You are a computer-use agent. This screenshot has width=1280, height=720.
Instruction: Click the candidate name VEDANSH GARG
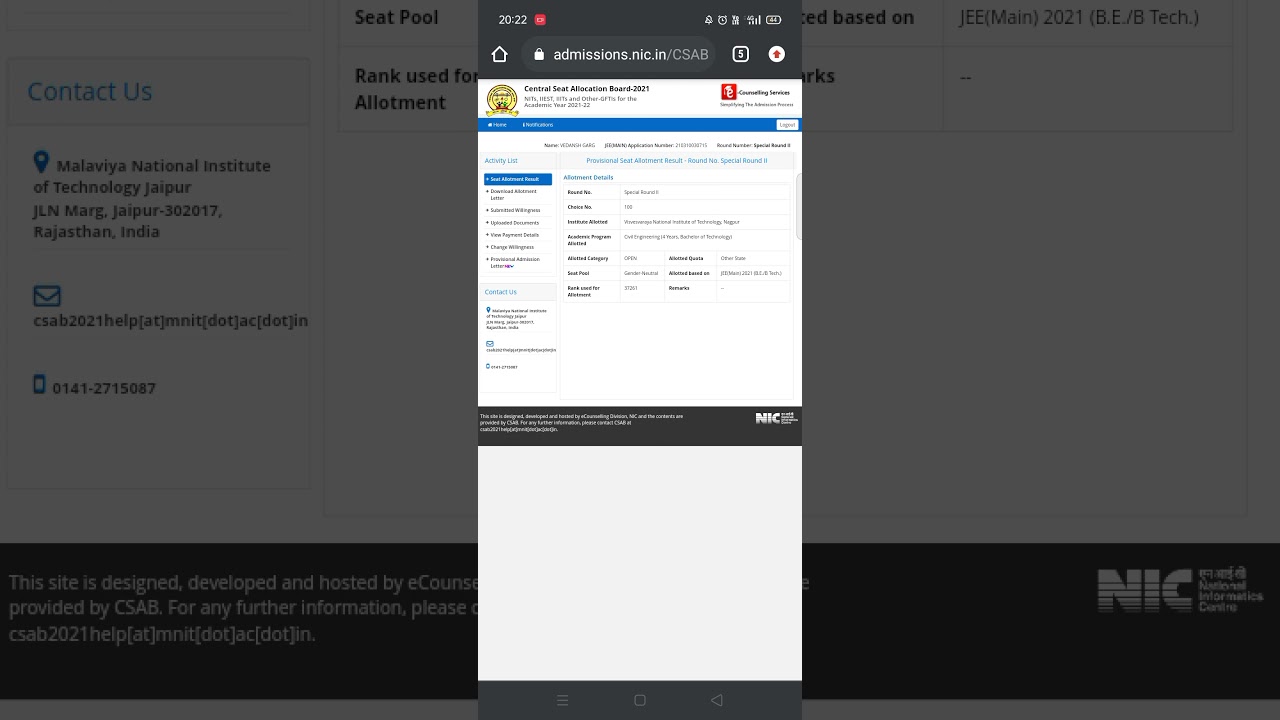[x=577, y=146]
